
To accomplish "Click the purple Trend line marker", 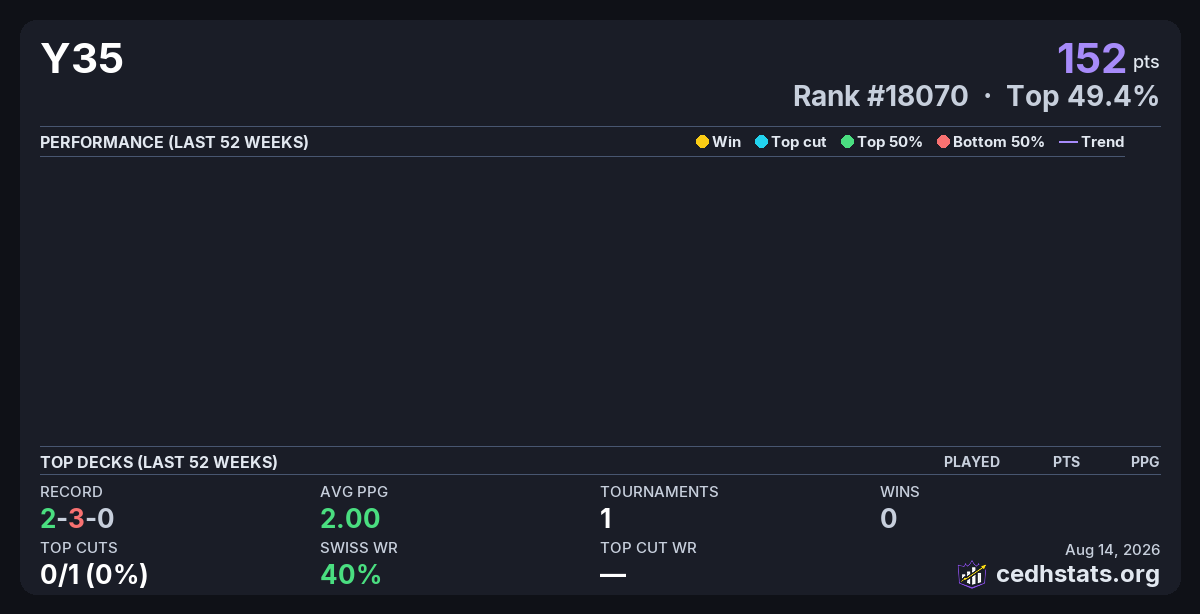I will (1068, 142).
